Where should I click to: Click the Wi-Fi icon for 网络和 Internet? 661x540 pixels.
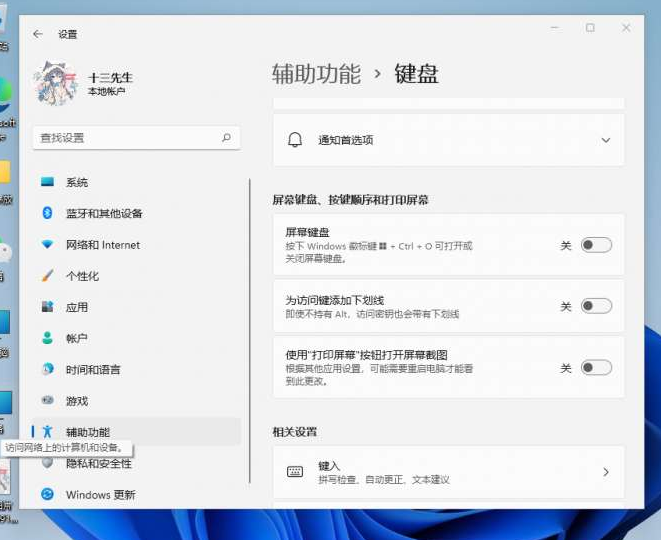[47, 245]
